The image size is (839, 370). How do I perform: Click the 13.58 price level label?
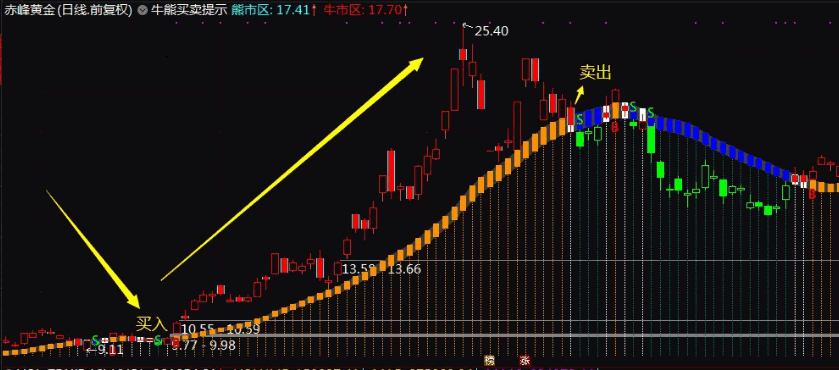[359, 269]
